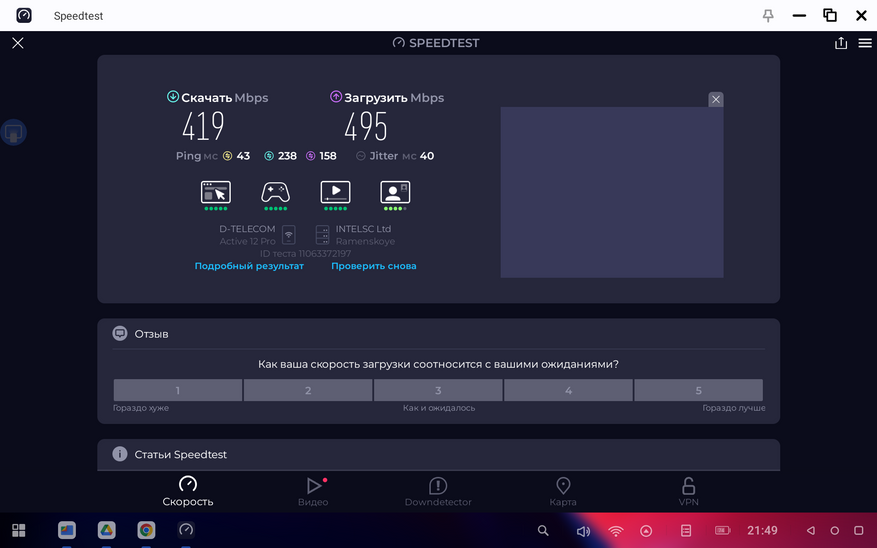Viewport: 877px width, 548px height.
Task: Rate speed as 1 Гораздо хуже
Action: (178, 390)
